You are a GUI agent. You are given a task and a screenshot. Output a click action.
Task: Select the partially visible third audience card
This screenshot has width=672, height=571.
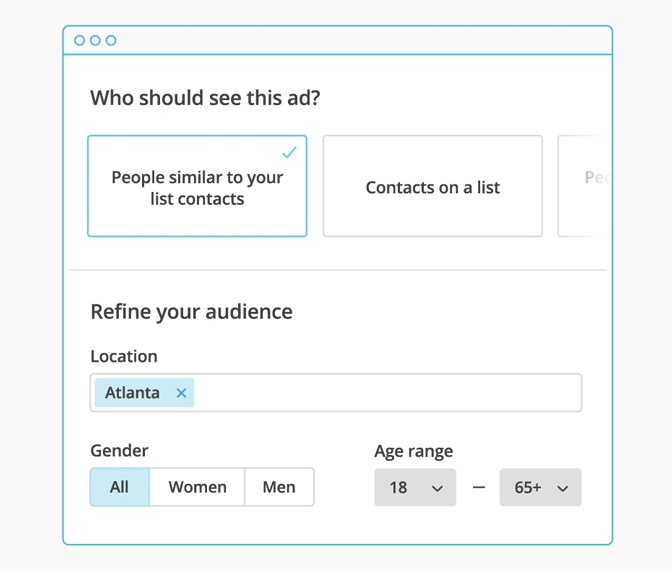[x=583, y=187]
